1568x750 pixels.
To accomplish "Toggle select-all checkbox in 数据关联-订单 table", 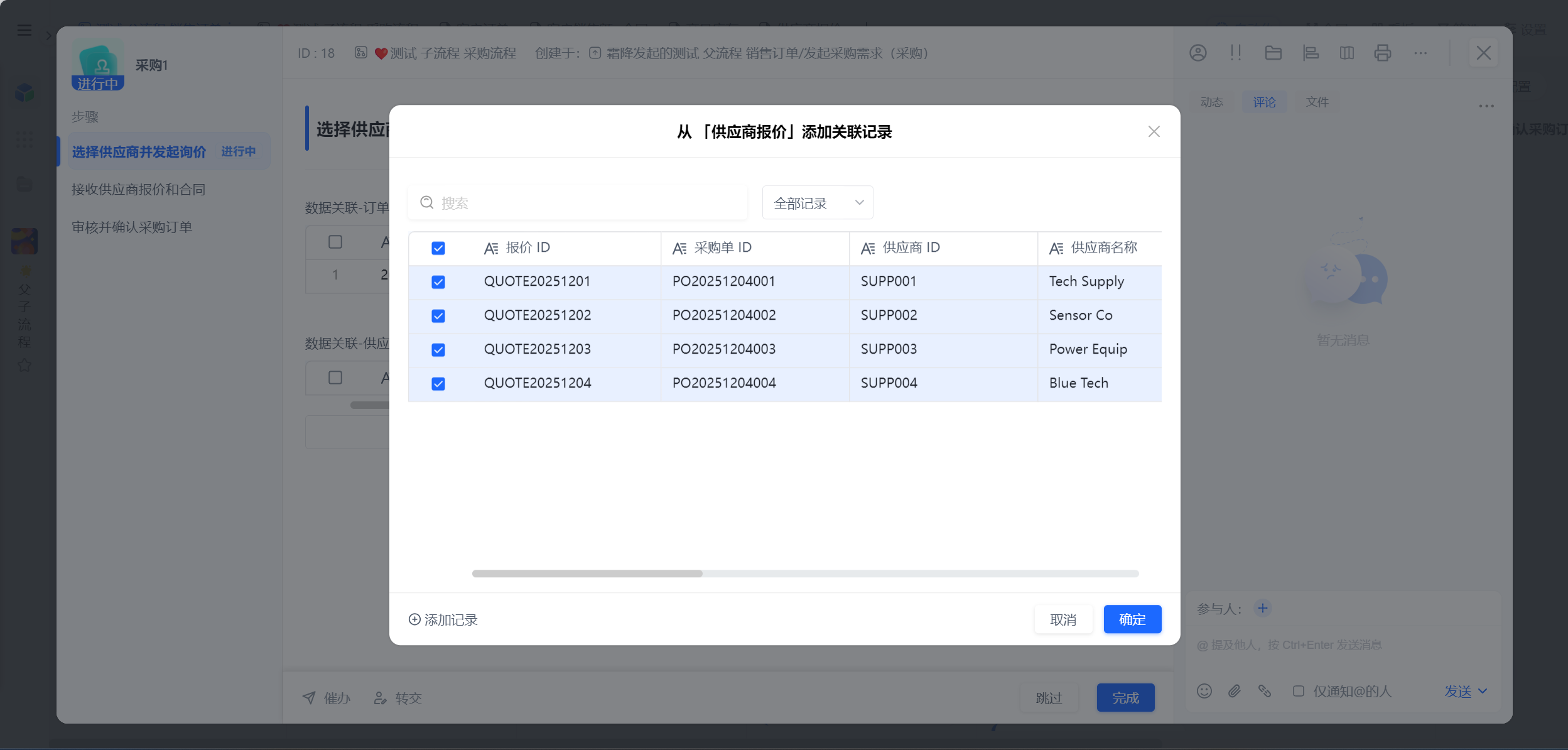I will click(335, 242).
